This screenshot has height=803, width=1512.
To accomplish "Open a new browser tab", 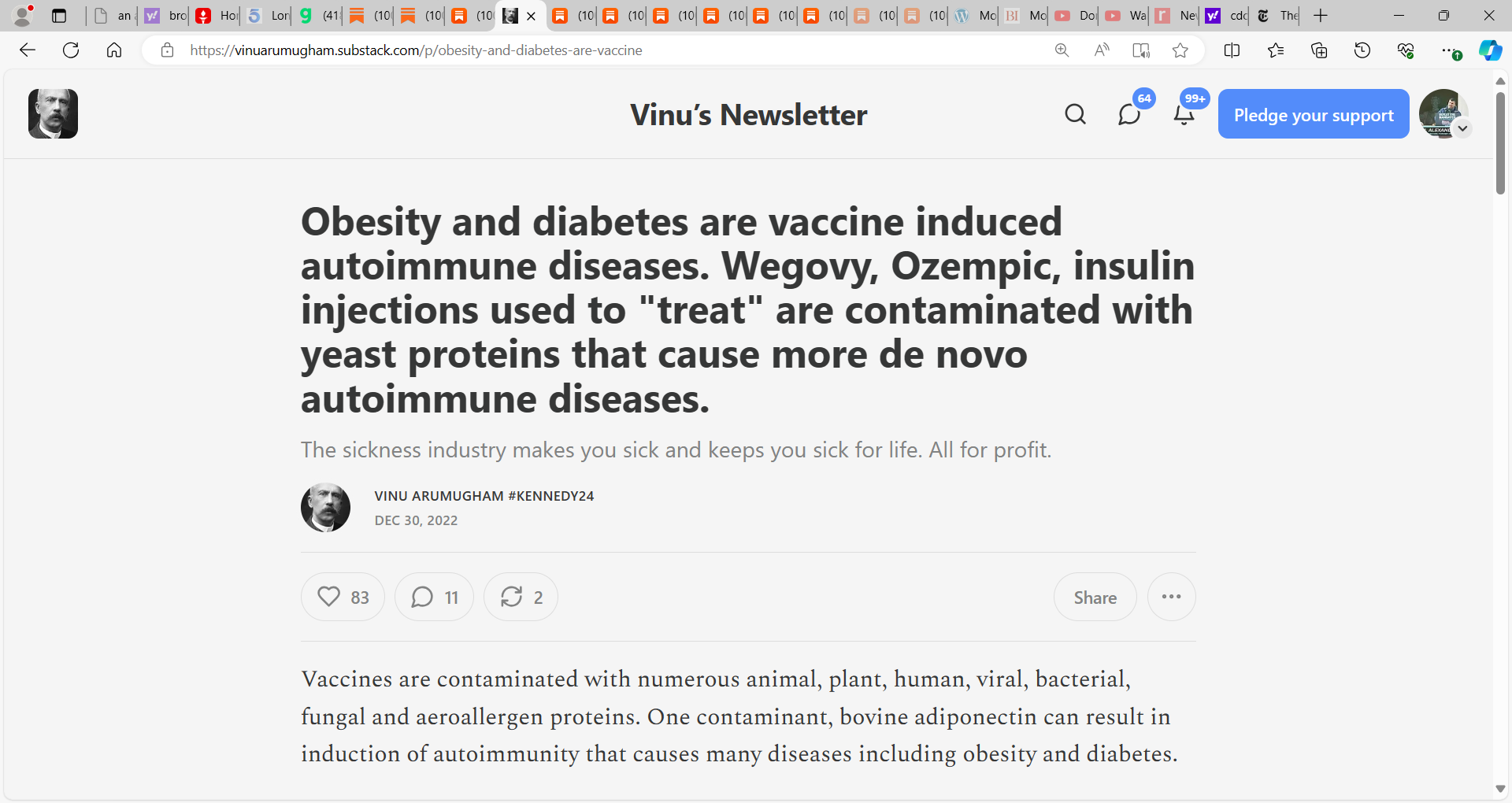I will 1321,15.
